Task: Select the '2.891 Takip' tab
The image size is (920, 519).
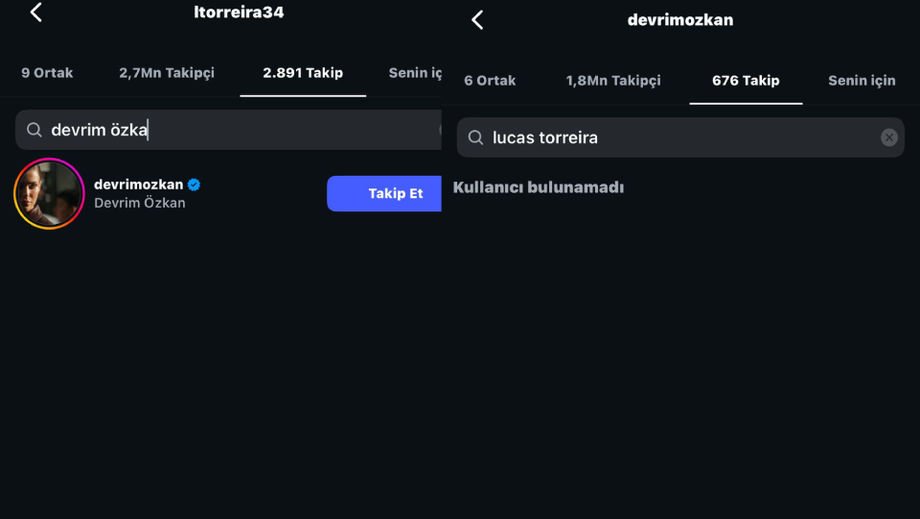Action: click(302, 73)
